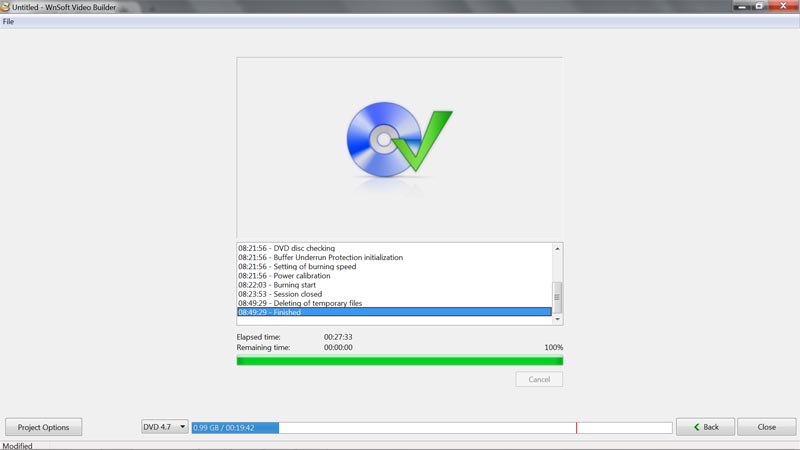Open the DVD 4.7 disc size dropdown
The height and width of the screenshot is (450, 800).
[x=164, y=427]
